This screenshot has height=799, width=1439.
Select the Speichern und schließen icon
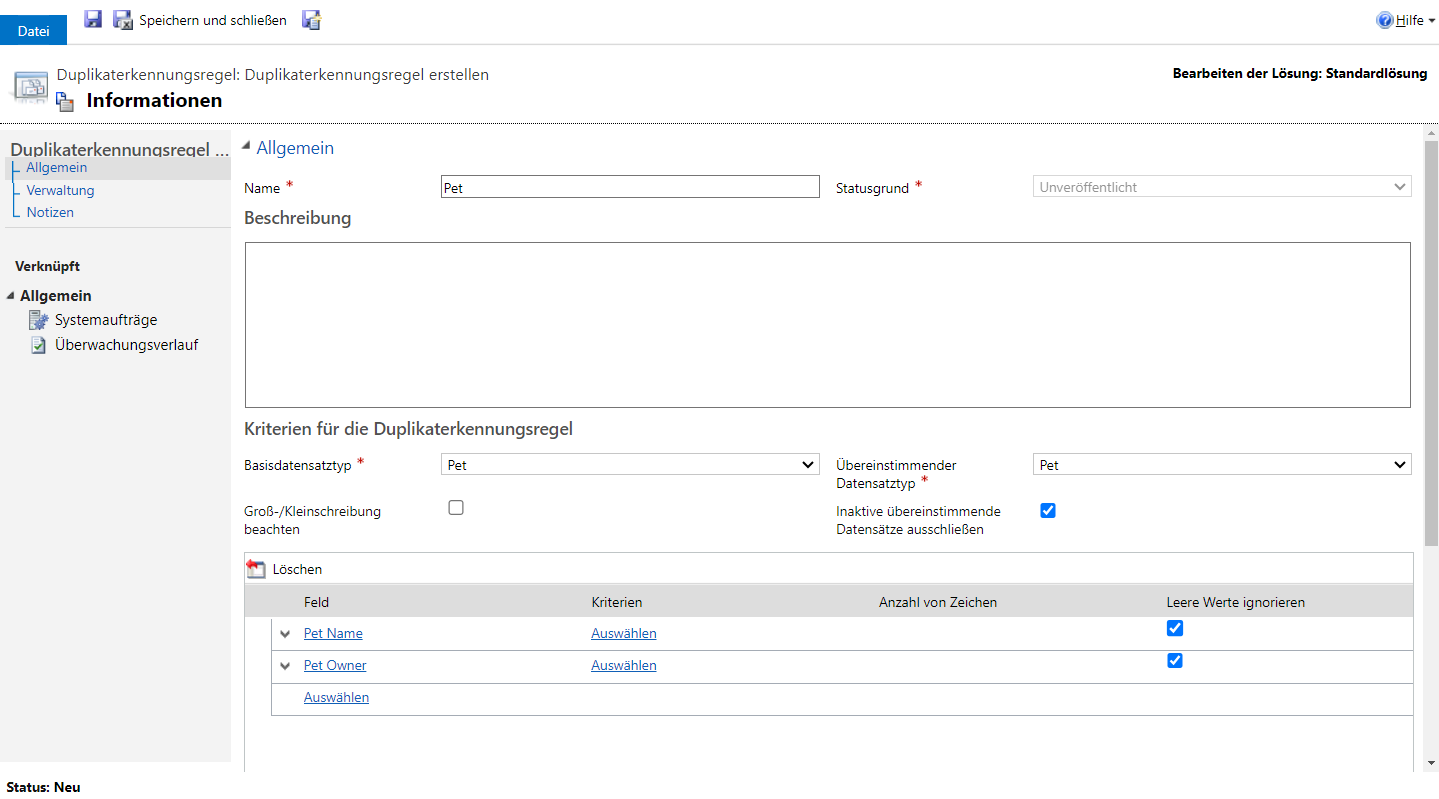[x=122, y=20]
